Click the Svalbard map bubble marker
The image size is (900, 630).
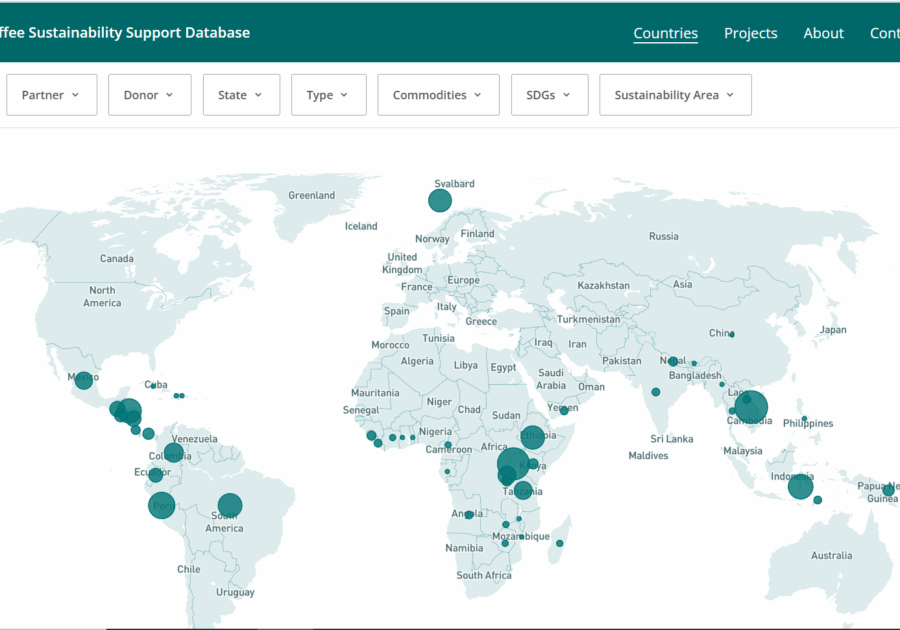click(440, 201)
